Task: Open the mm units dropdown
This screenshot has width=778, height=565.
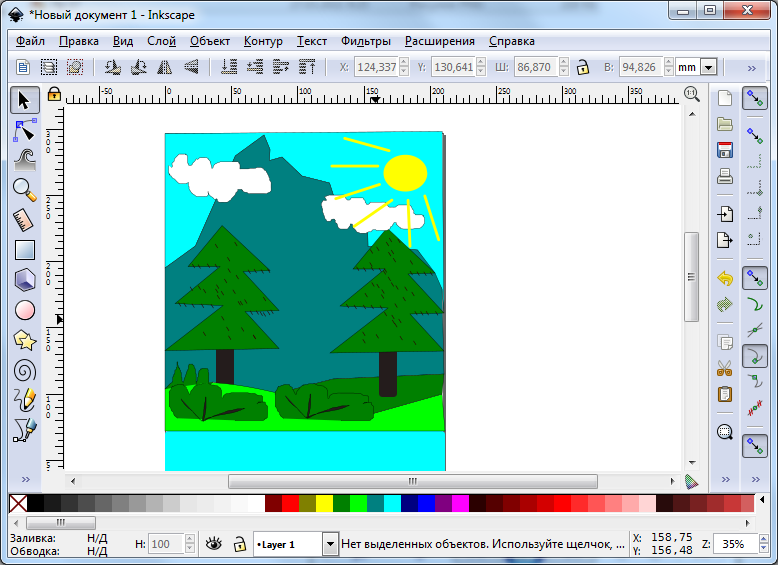Action: point(709,67)
